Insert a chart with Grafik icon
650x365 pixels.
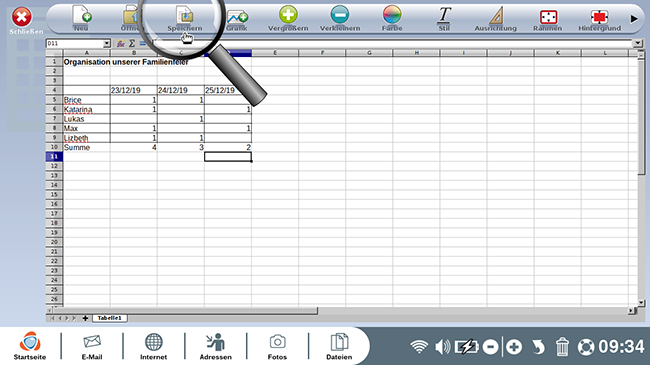[237, 17]
